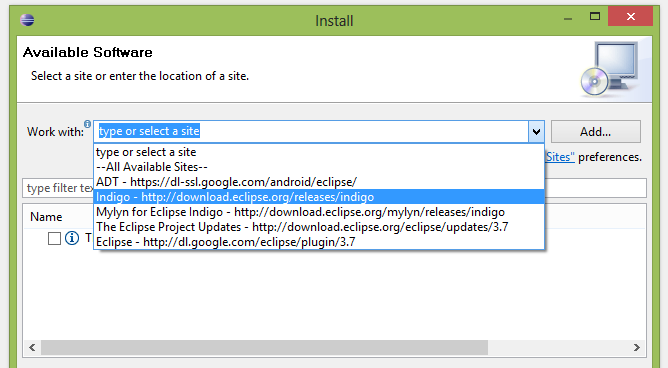Screen dimensions: 668x368
Task: Click the info icon beside Work with
Action: pyautogui.click(x=87, y=124)
